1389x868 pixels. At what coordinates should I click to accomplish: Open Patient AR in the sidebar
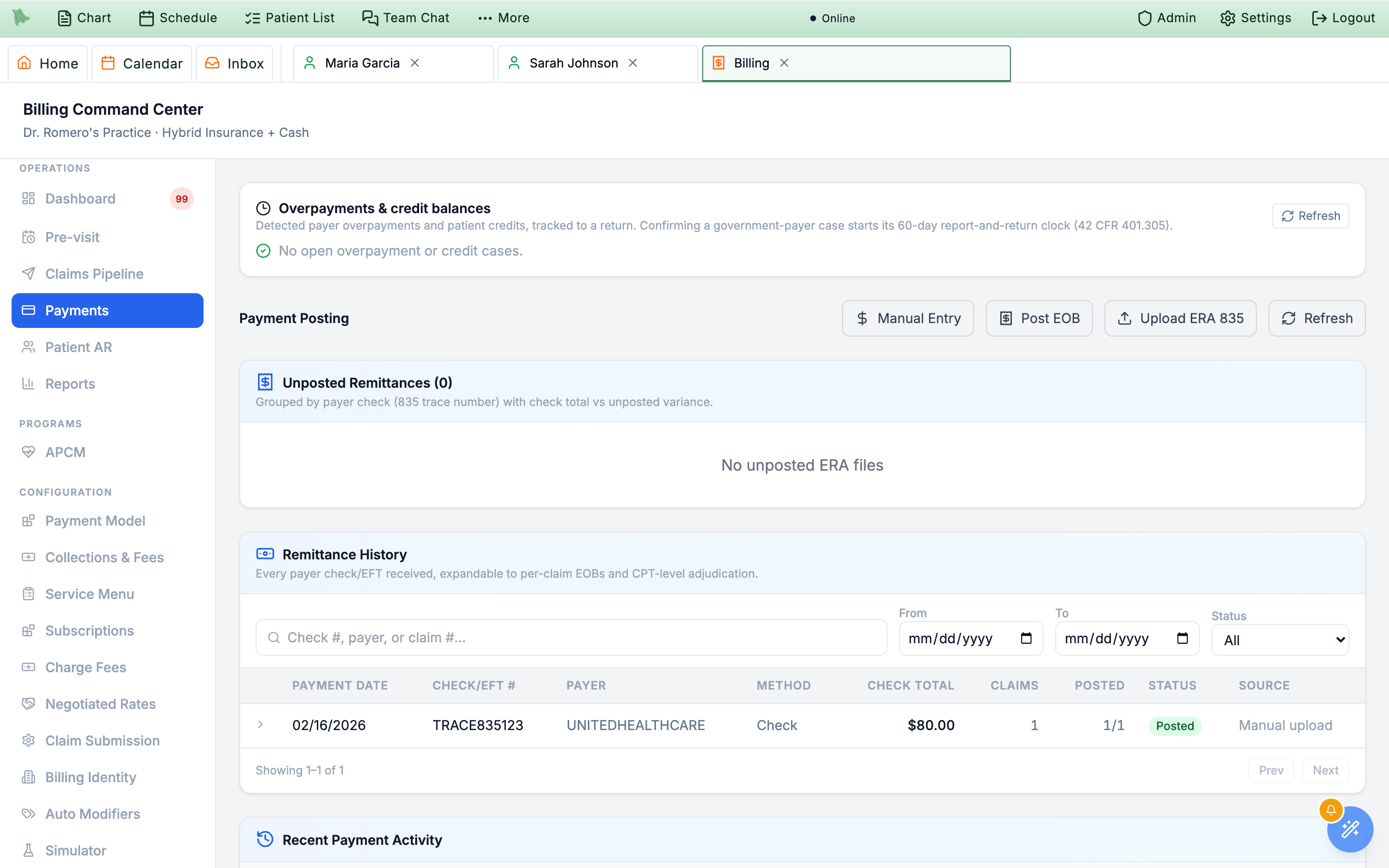click(x=108, y=347)
